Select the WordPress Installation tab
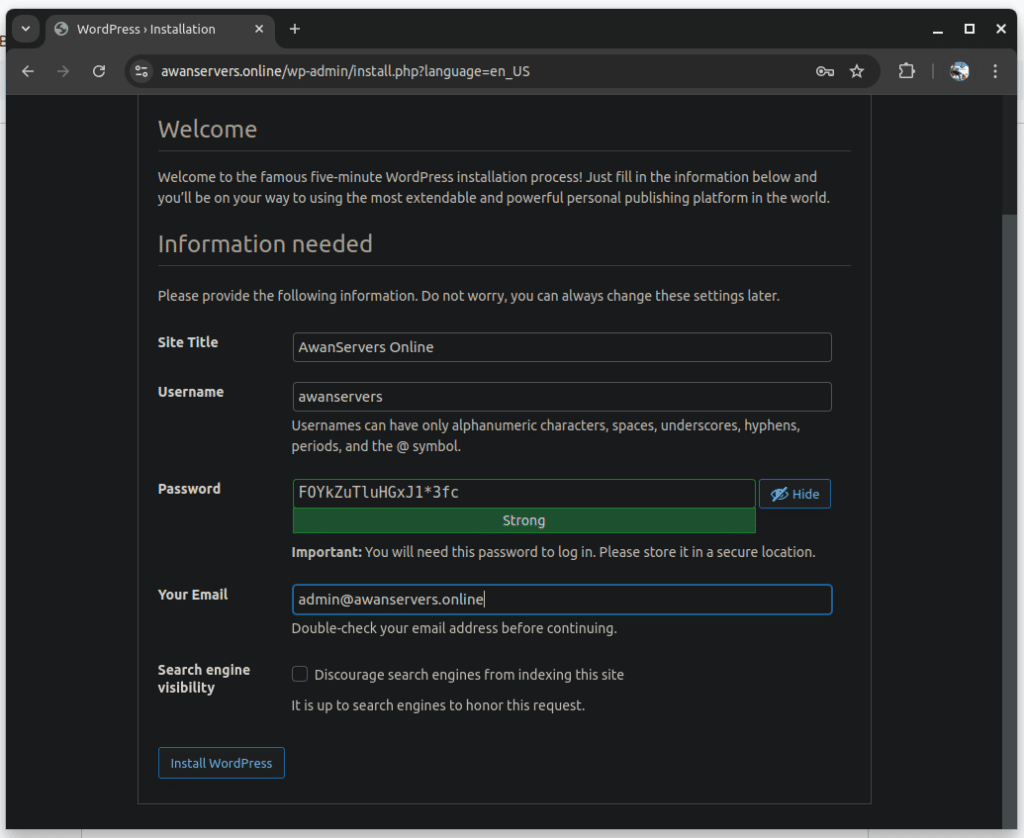 point(145,29)
